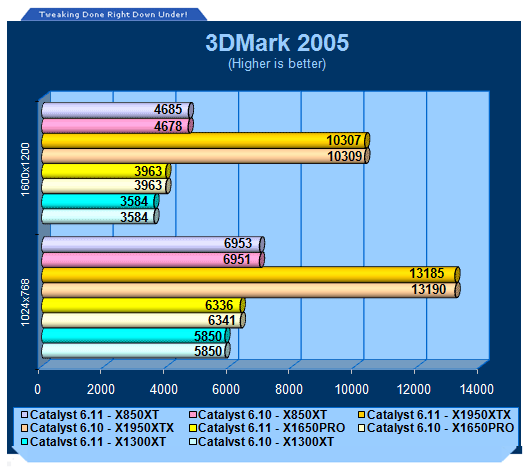Click the x-axis value 2000
Screen dimensions: 528x476
[x=101, y=389]
